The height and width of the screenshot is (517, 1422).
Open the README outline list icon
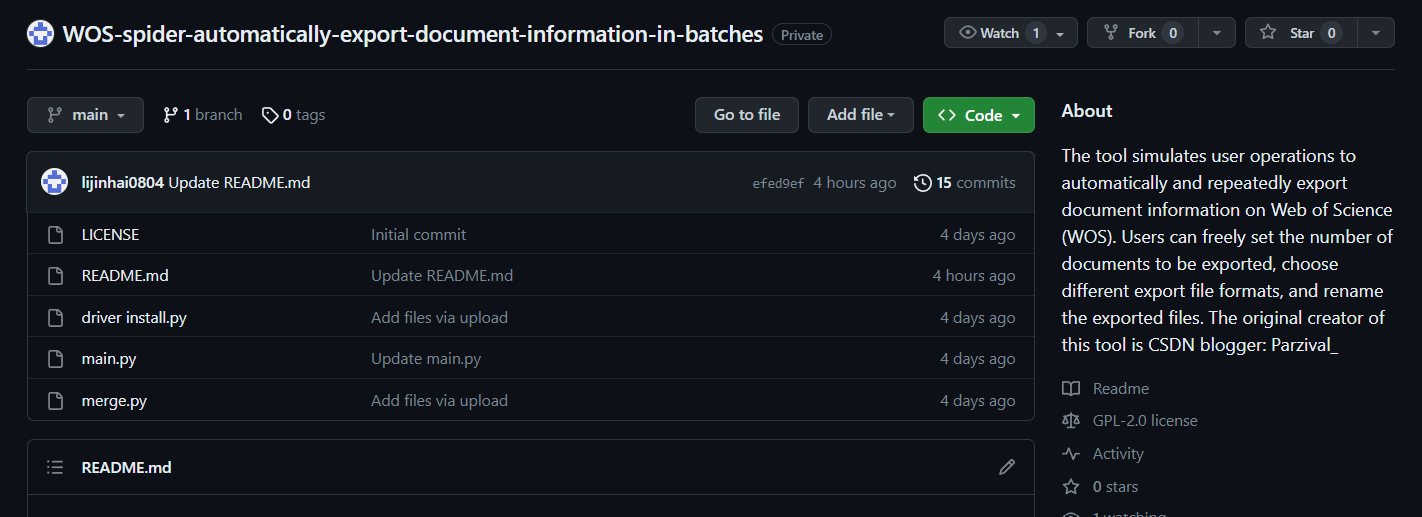pos(55,467)
